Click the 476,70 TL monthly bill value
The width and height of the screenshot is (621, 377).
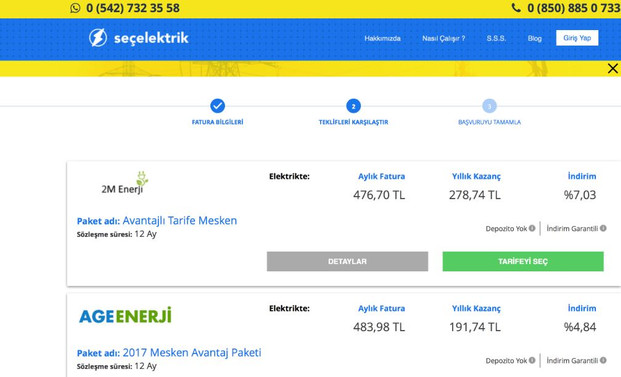[379, 195]
